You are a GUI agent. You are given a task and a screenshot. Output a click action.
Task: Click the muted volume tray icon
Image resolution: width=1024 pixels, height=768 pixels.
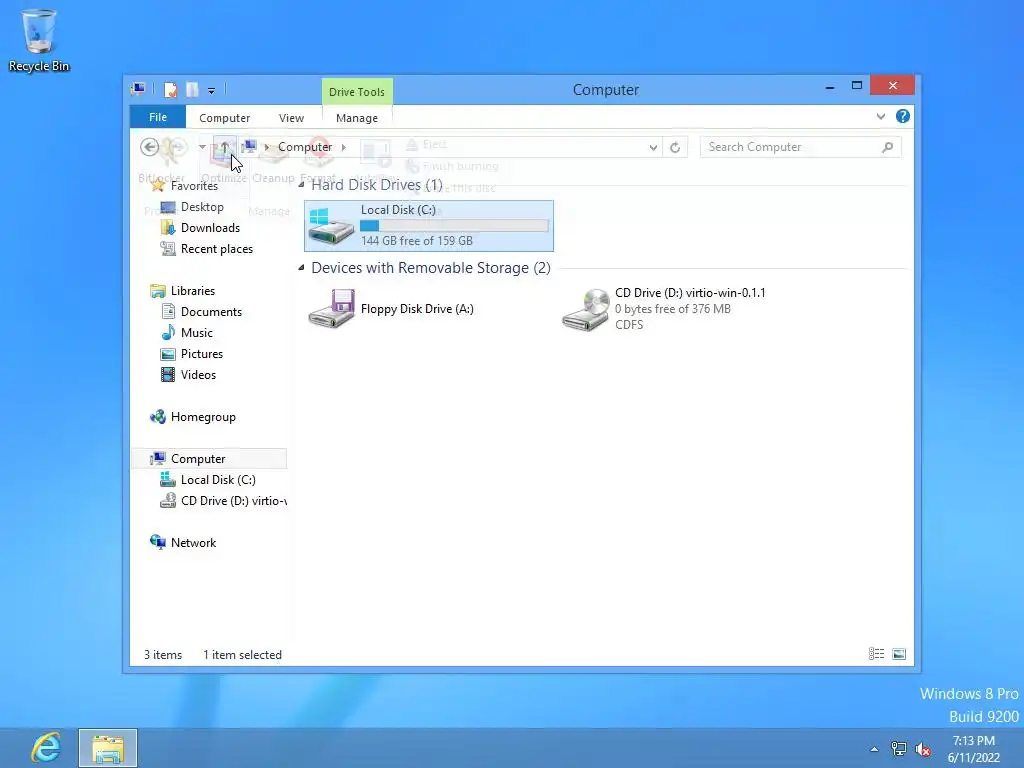tap(923, 749)
